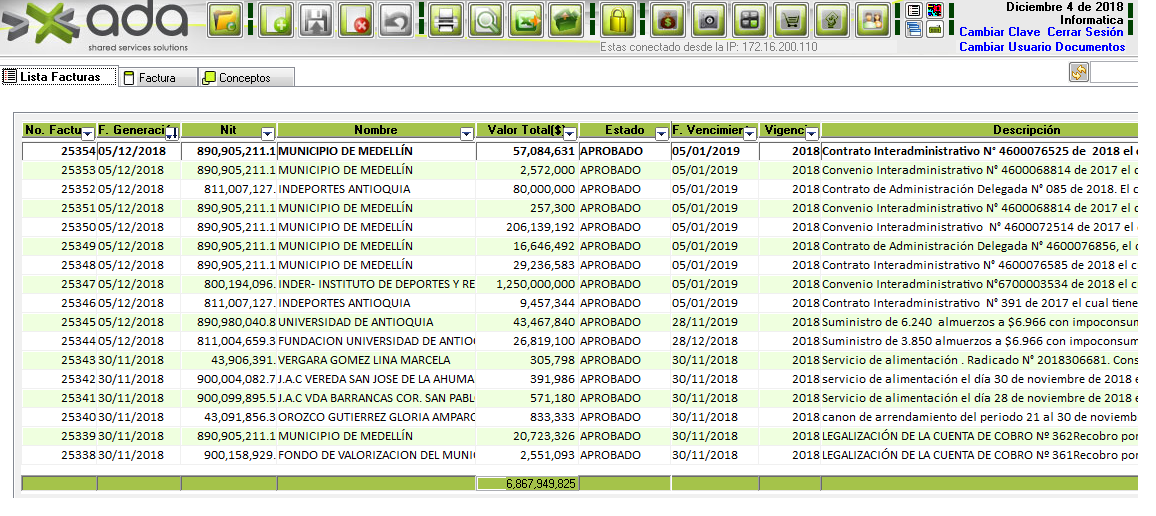
Task: Click the new document plus icon
Action: click(x=275, y=20)
